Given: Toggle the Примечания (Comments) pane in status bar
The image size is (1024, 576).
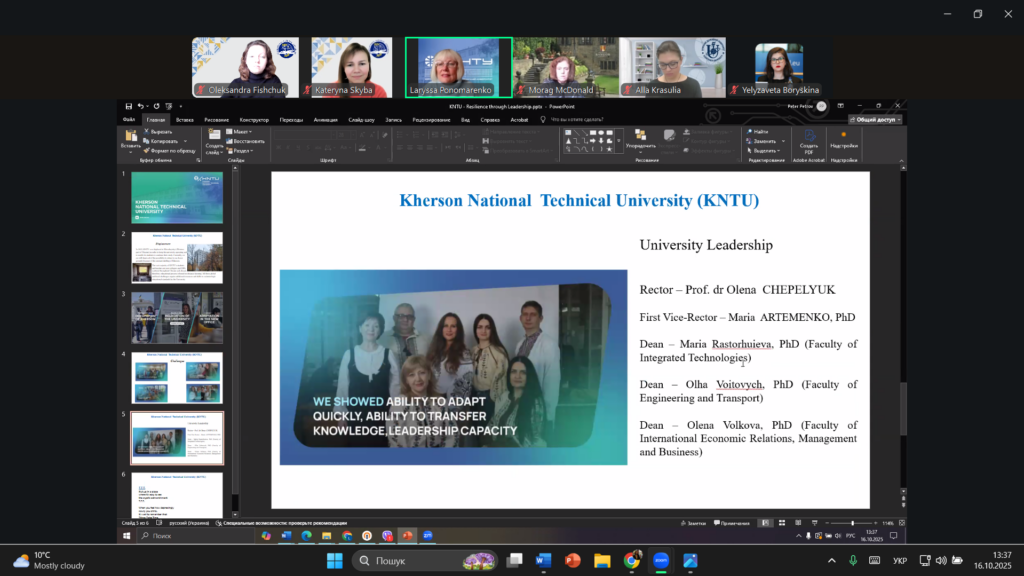Looking at the screenshot, I should tap(732, 523).
